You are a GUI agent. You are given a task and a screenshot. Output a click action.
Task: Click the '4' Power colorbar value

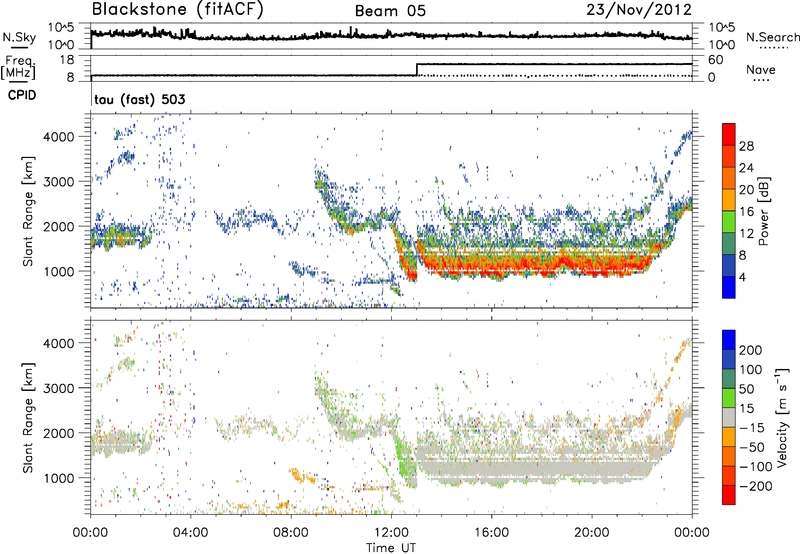743,277
